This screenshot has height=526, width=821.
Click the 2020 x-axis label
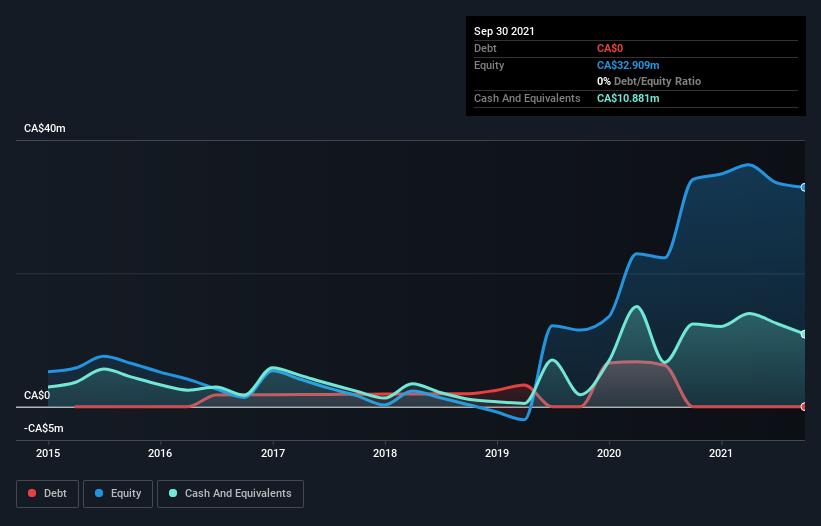click(609, 453)
